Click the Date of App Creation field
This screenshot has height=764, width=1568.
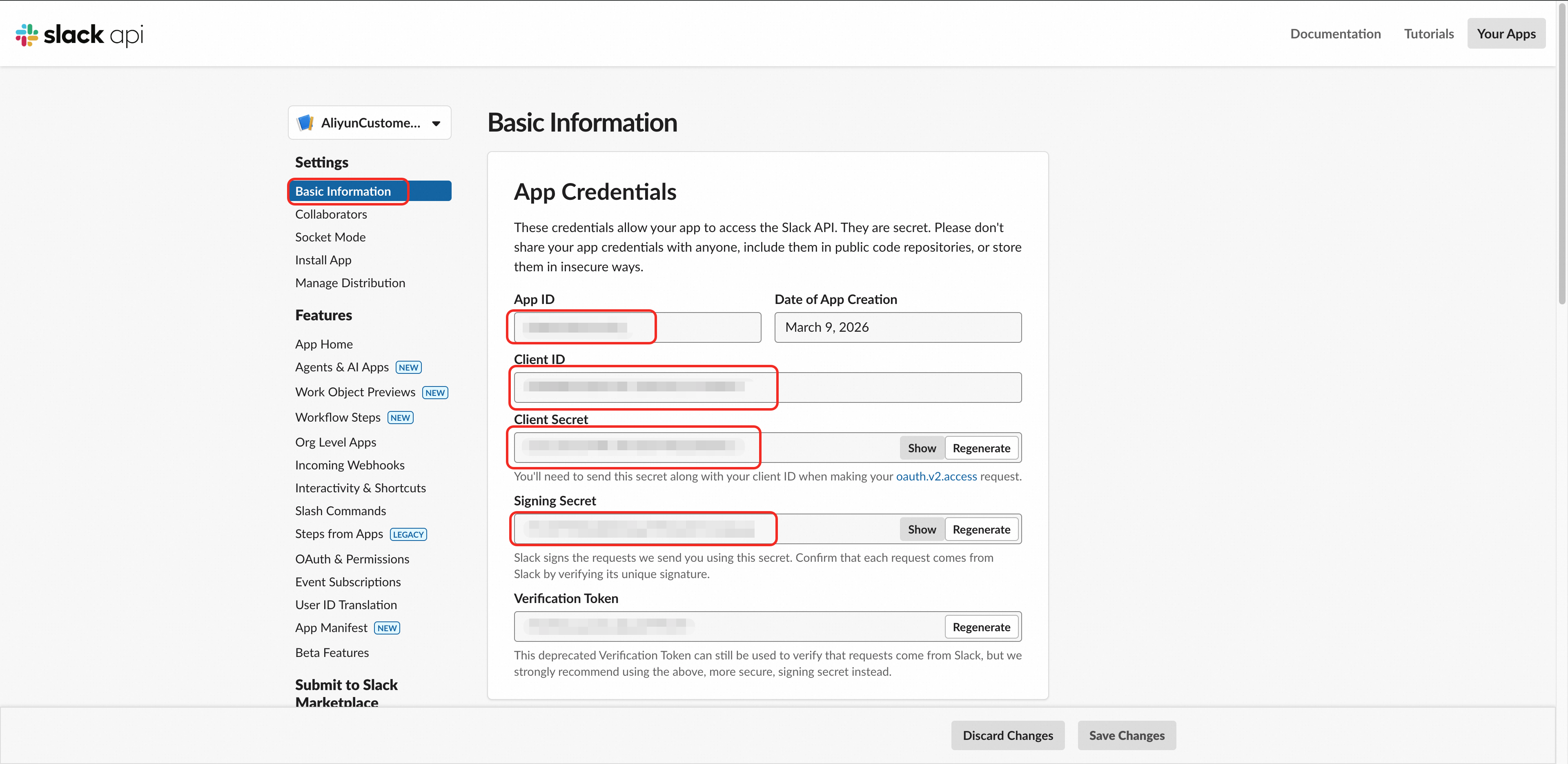[898, 327]
